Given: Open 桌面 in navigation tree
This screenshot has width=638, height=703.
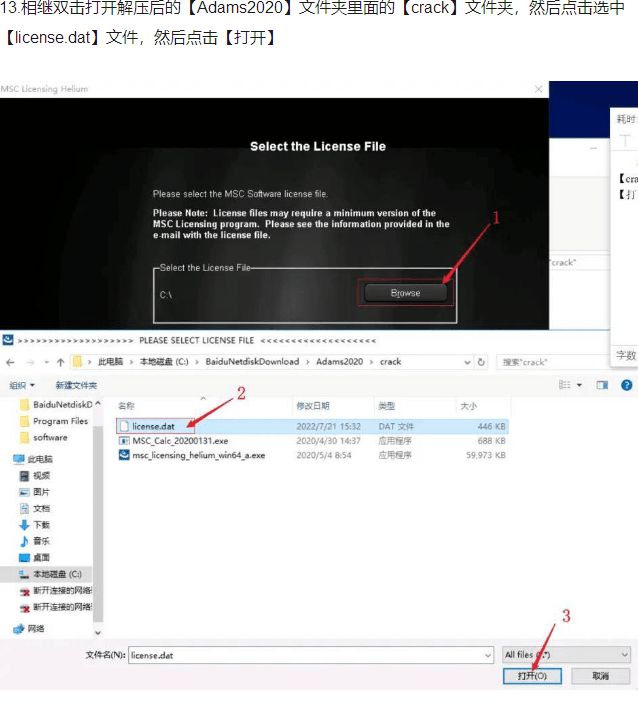Looking at the screenshot, I should [x=35, y=557].
